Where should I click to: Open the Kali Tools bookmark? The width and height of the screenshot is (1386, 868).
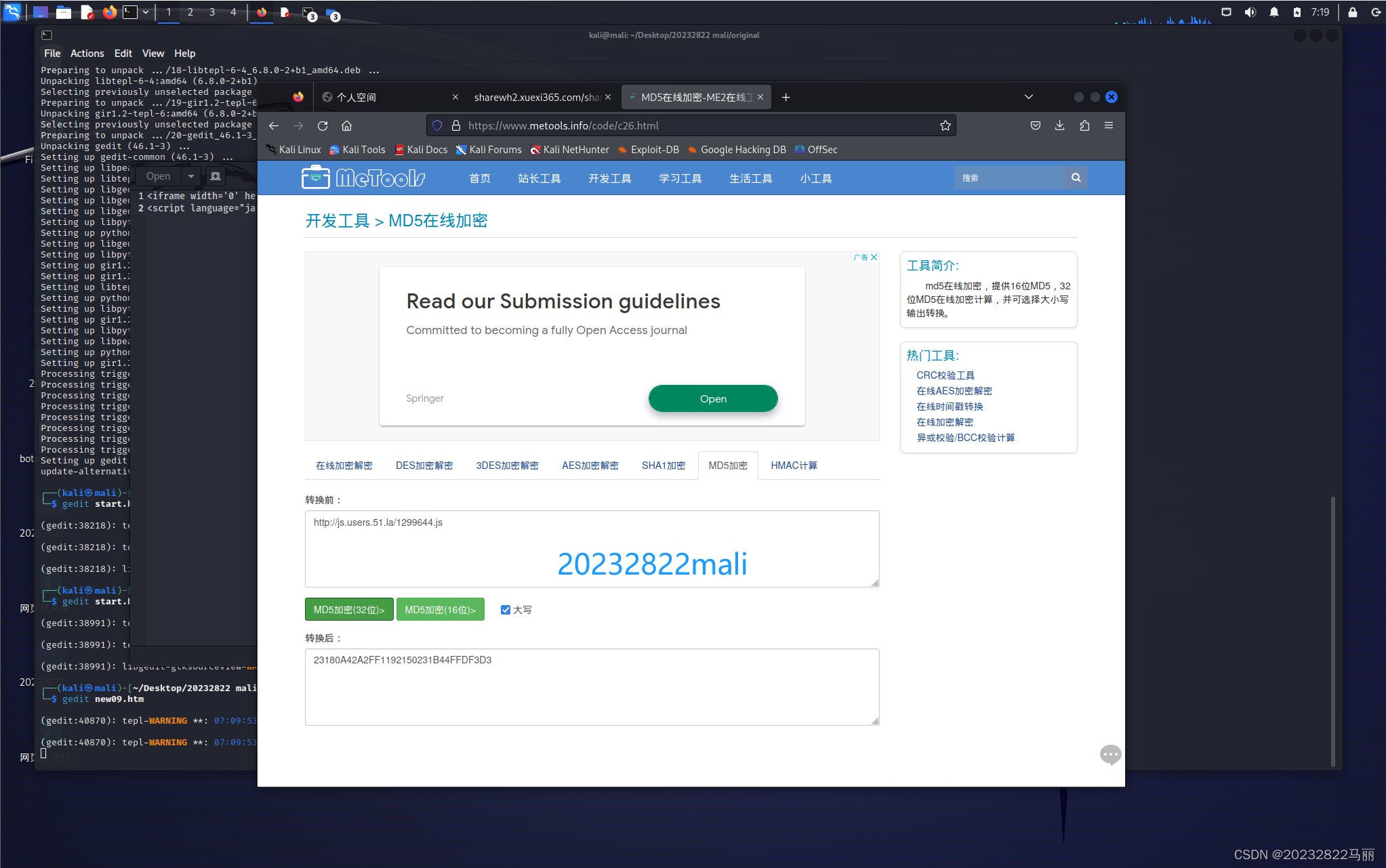tap(357, 150)
